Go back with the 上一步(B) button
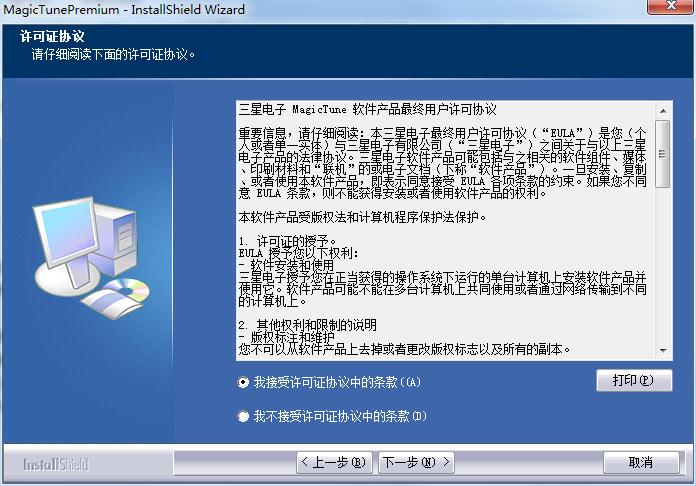 [x=335, y=462]
